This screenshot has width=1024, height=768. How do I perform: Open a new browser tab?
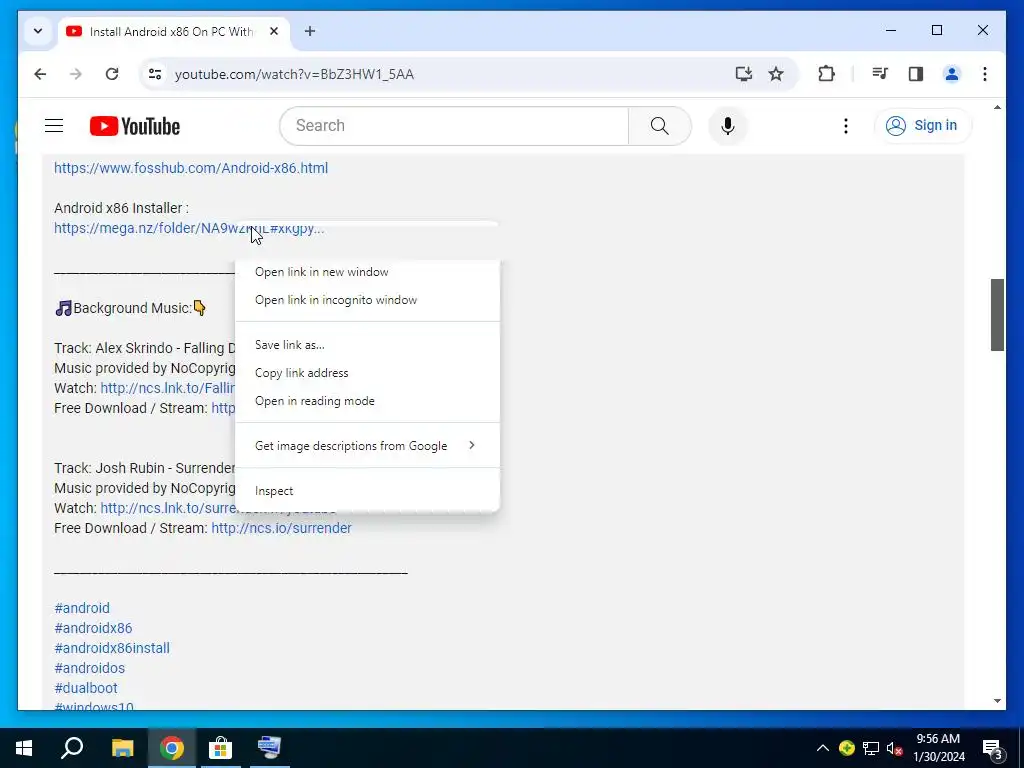point(310,31)
